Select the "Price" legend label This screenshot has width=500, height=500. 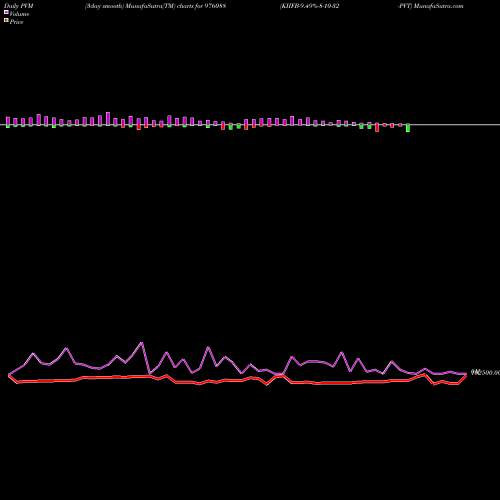click(16, 22)
